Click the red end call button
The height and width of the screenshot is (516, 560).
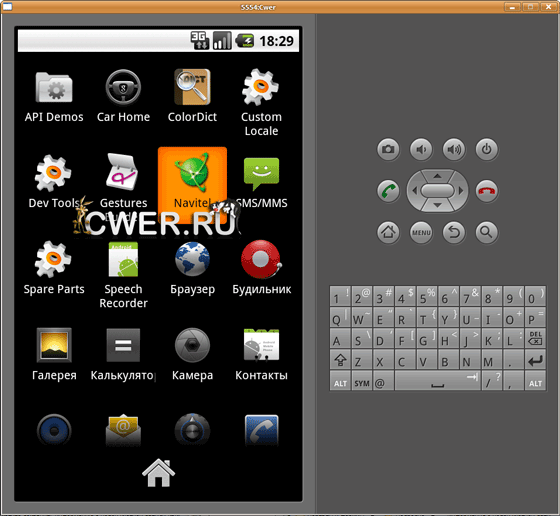pyautogui.click(x=487, y=191)
